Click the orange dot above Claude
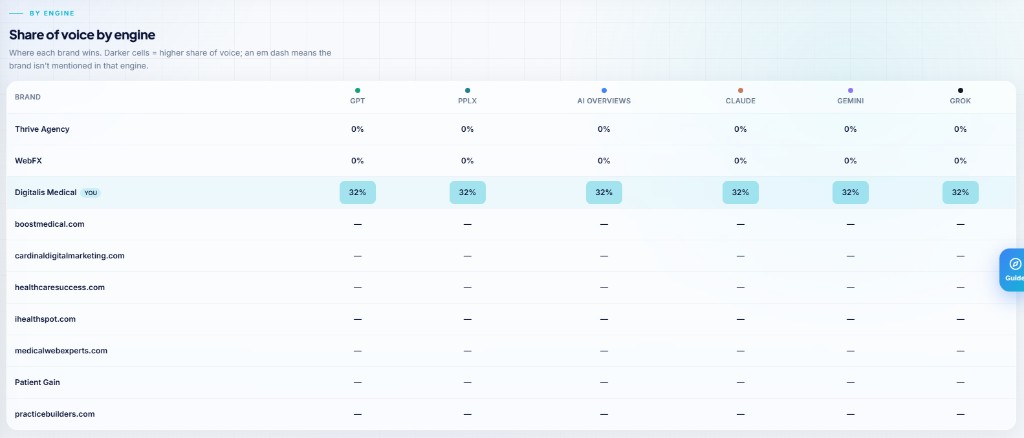 (x=741, y=91)
